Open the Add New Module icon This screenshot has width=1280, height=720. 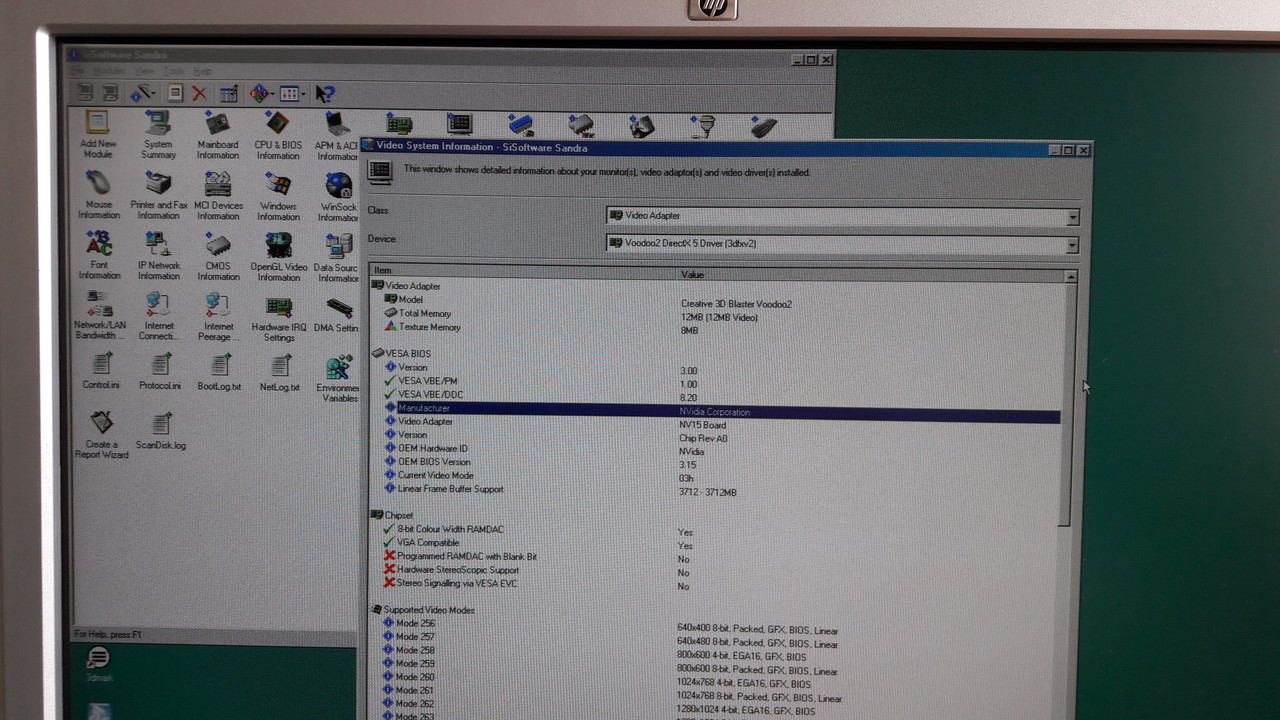click(x=98, y=134)
